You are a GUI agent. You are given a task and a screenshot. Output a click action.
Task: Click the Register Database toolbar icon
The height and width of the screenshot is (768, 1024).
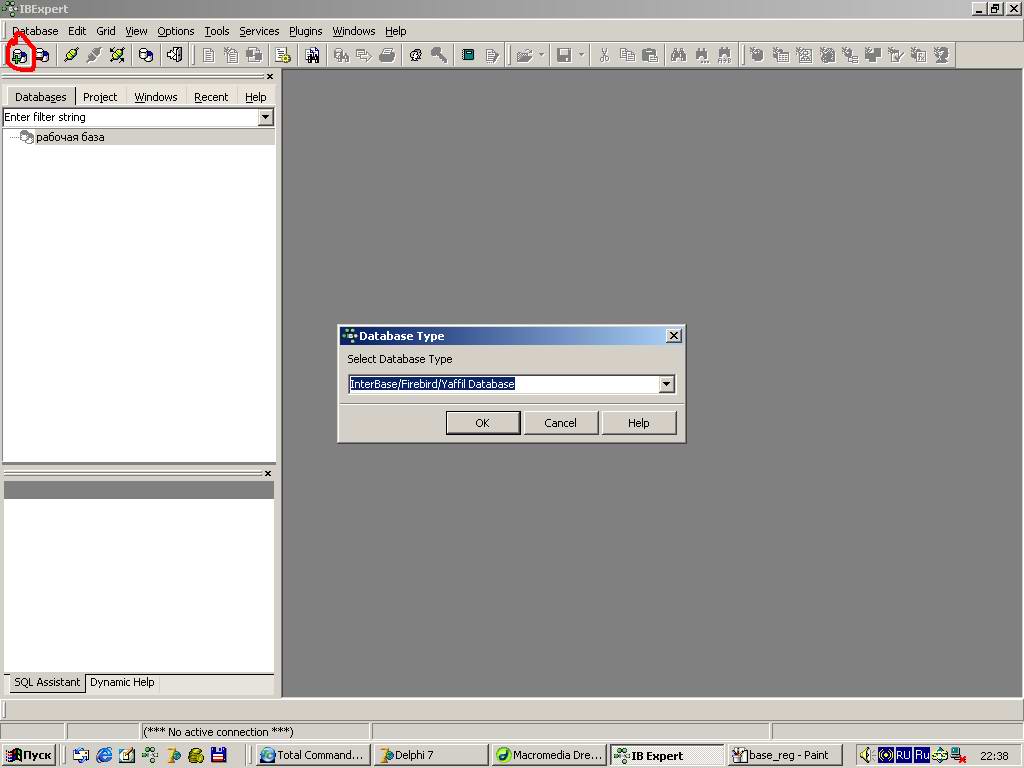click(x=20, y=56)
